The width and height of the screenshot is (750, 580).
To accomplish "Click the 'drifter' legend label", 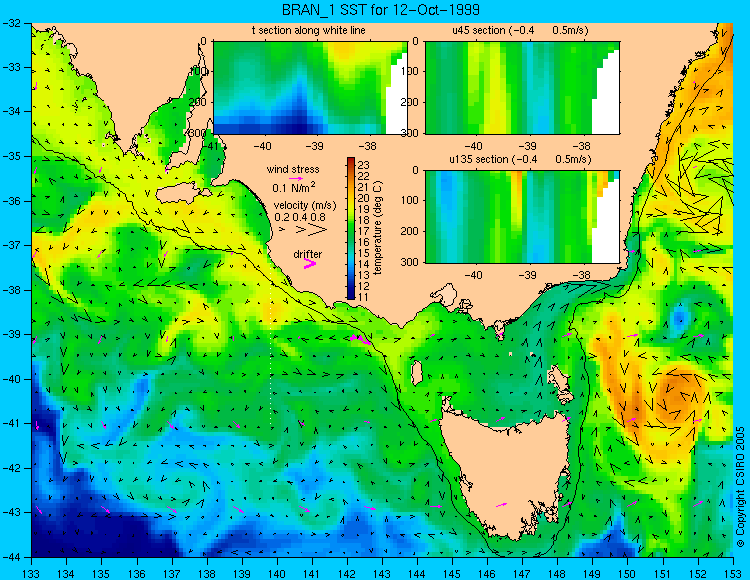I will (308, 254).
